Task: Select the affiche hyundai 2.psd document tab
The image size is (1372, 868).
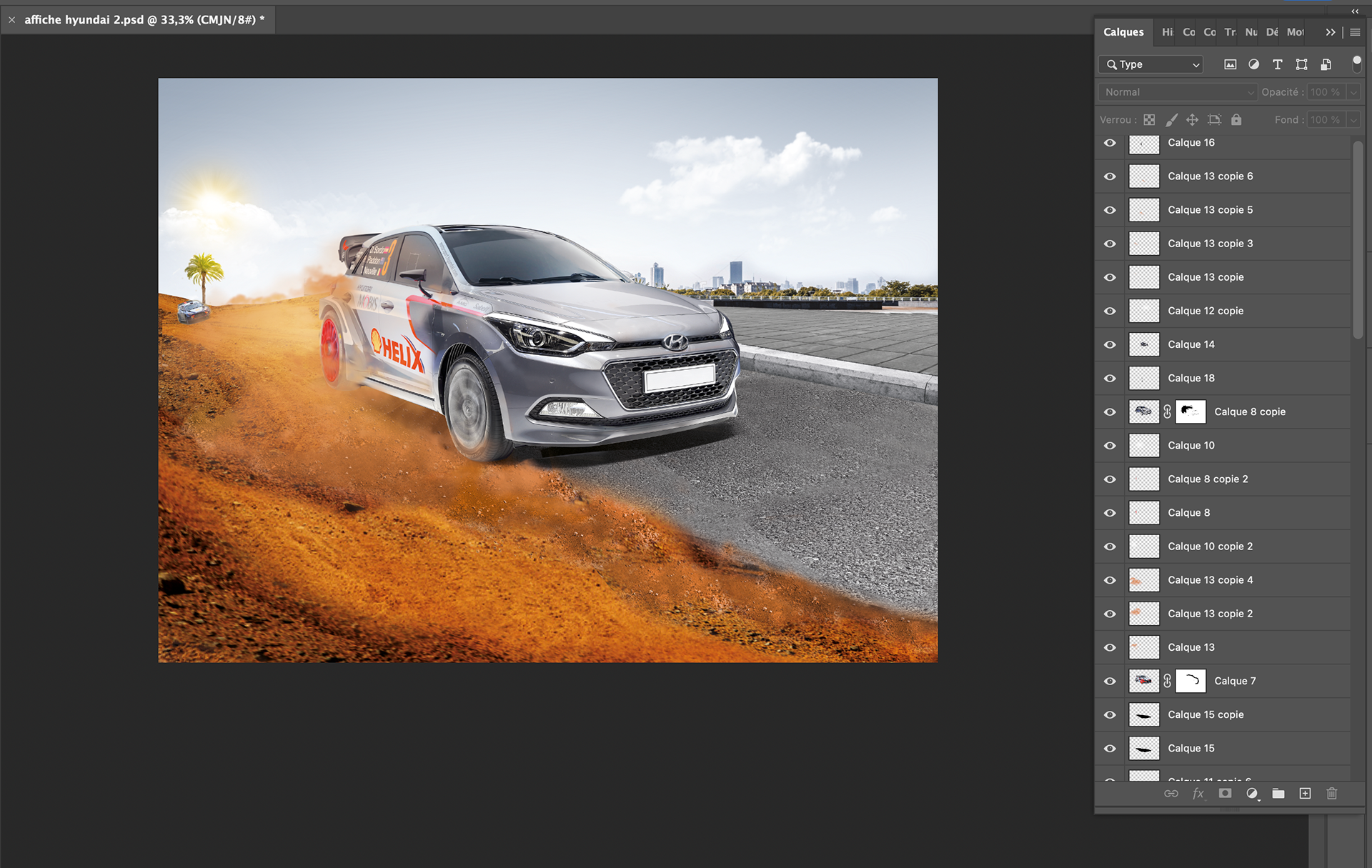Action: (x=144, y=20)
